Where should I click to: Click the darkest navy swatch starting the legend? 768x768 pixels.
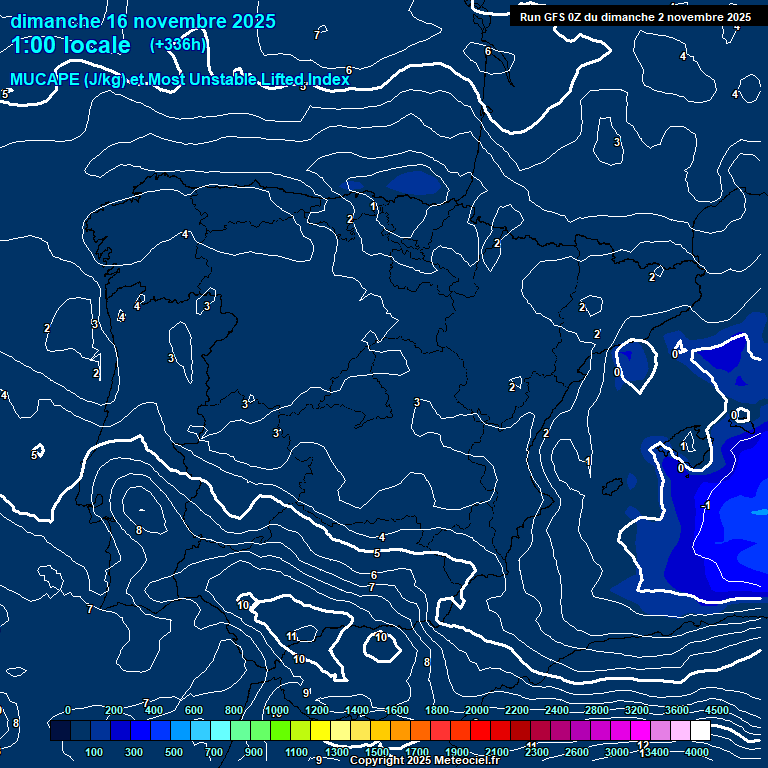[x=60, y=730]
